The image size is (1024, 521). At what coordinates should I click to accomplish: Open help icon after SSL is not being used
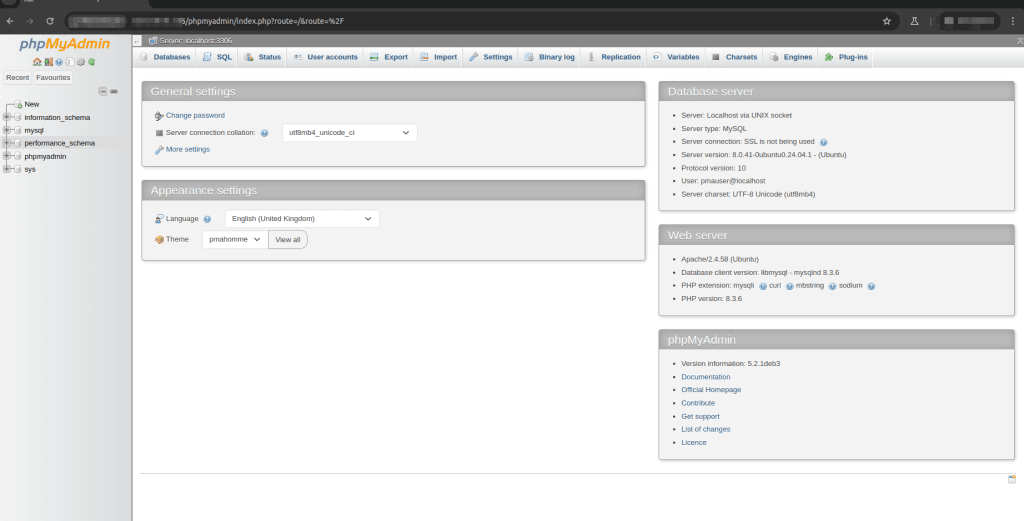[x=824, y=142]
